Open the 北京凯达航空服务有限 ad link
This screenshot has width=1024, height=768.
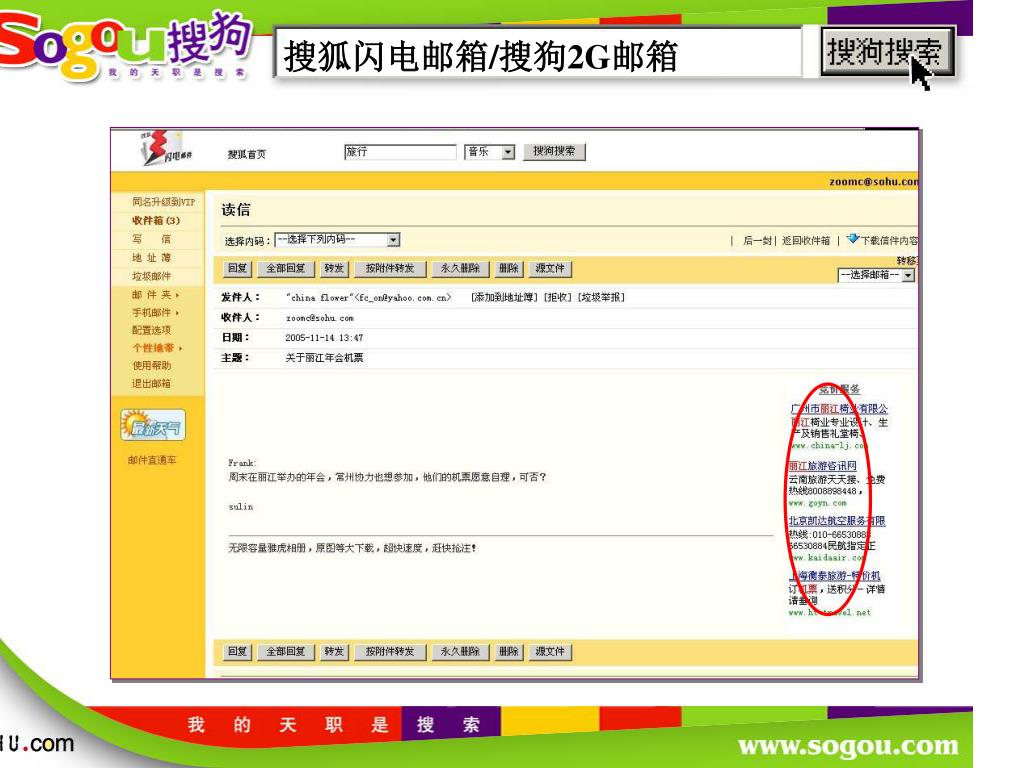click(x=837, y=521)
